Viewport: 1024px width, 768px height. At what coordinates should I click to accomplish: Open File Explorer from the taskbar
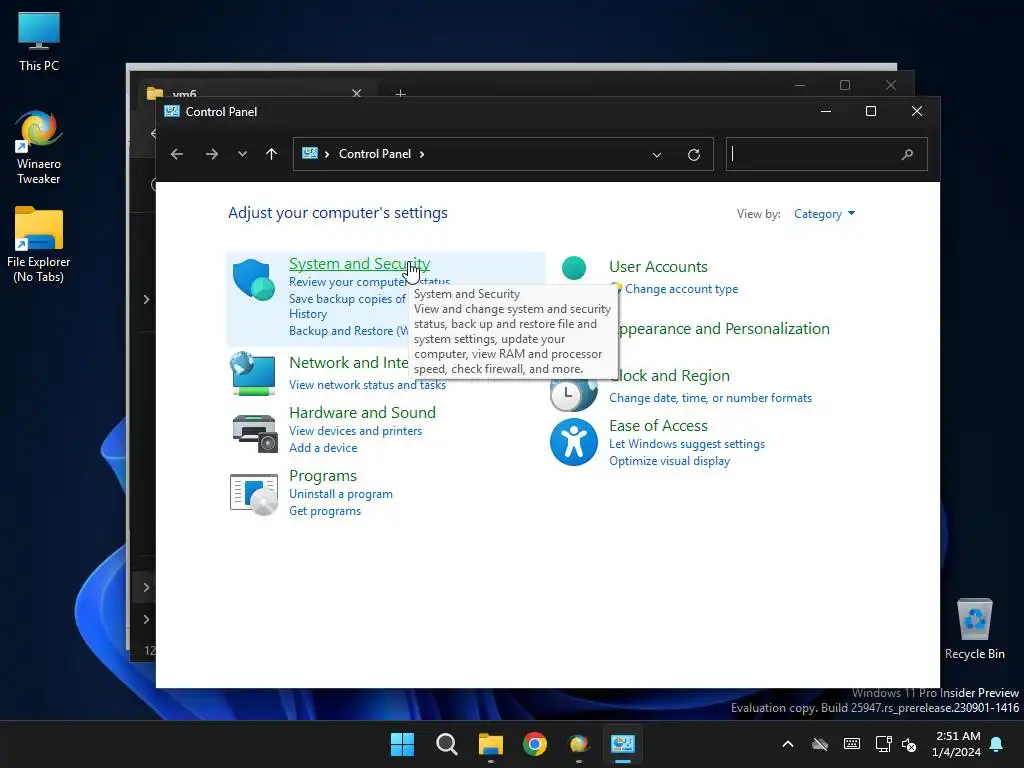490,744
